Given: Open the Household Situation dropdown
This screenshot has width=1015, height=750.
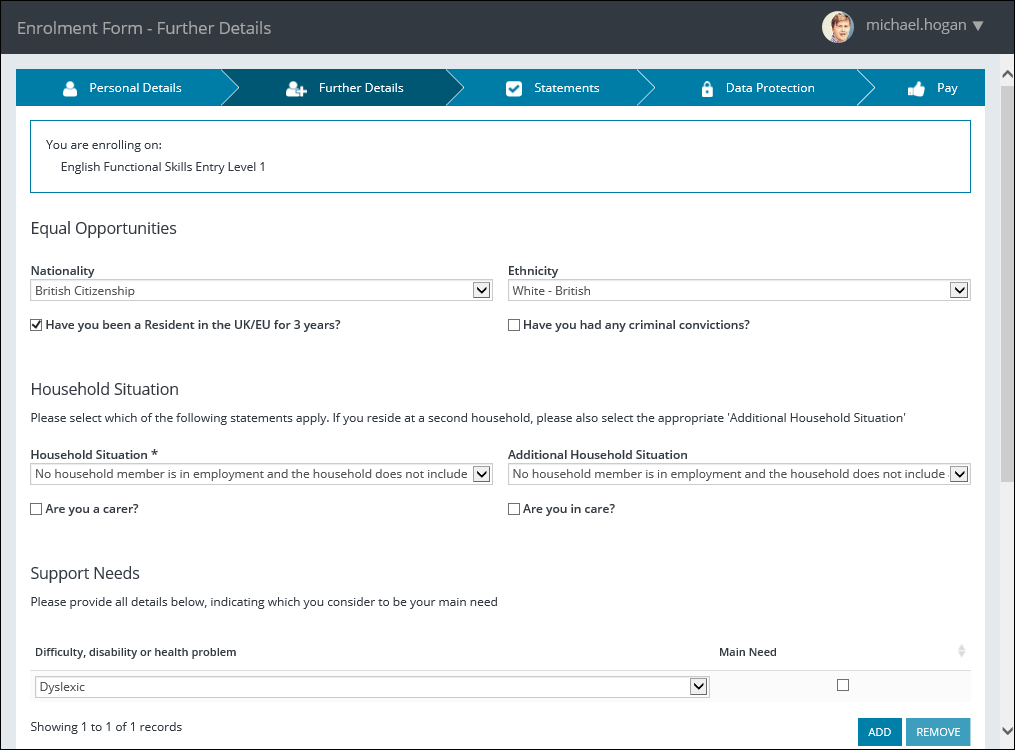Looking at the screenshot, I should point(481,474).
